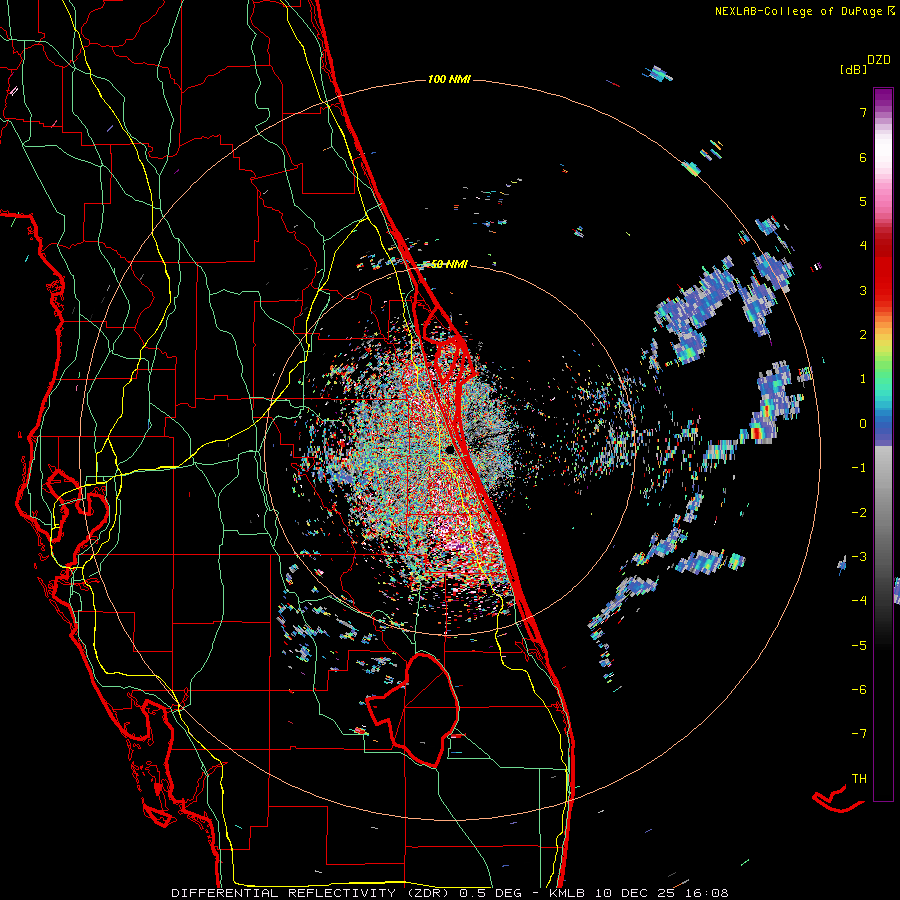This screenshot has height=900, width=900.
Task: Click the KMLB station identifier in the caption
Action: [569, 893]
